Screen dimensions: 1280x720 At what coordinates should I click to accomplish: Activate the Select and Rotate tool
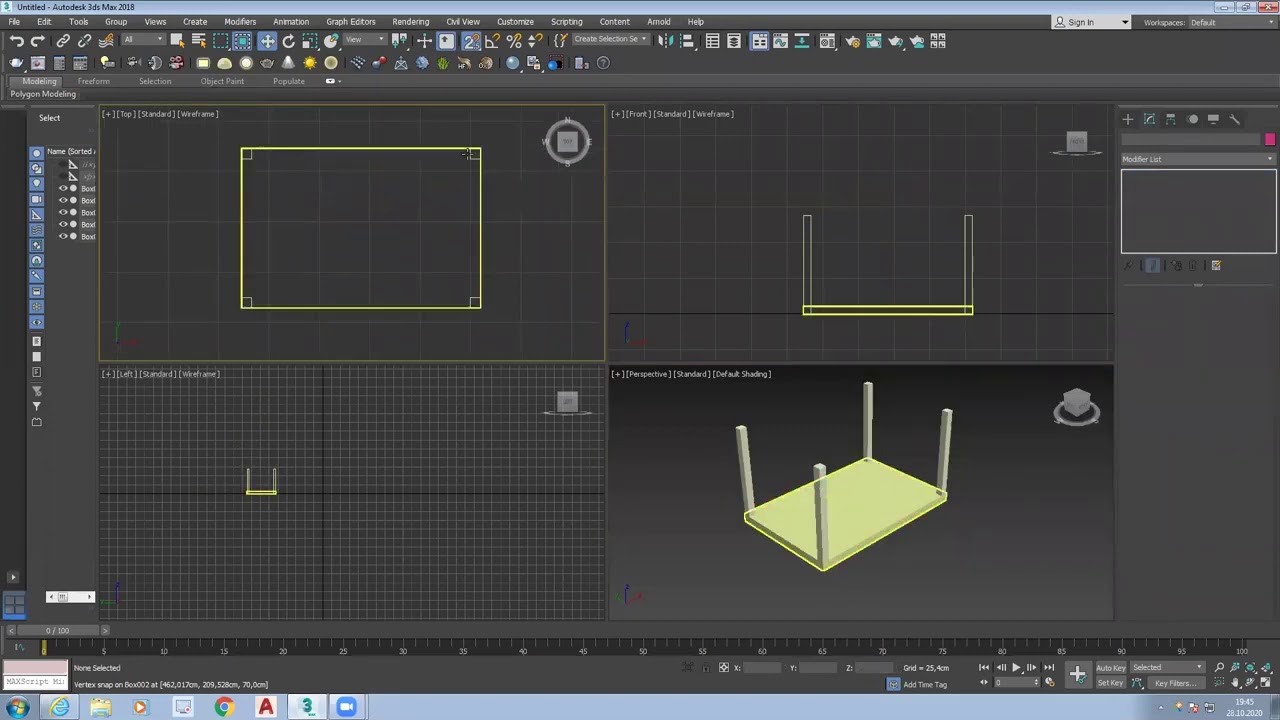289,41
